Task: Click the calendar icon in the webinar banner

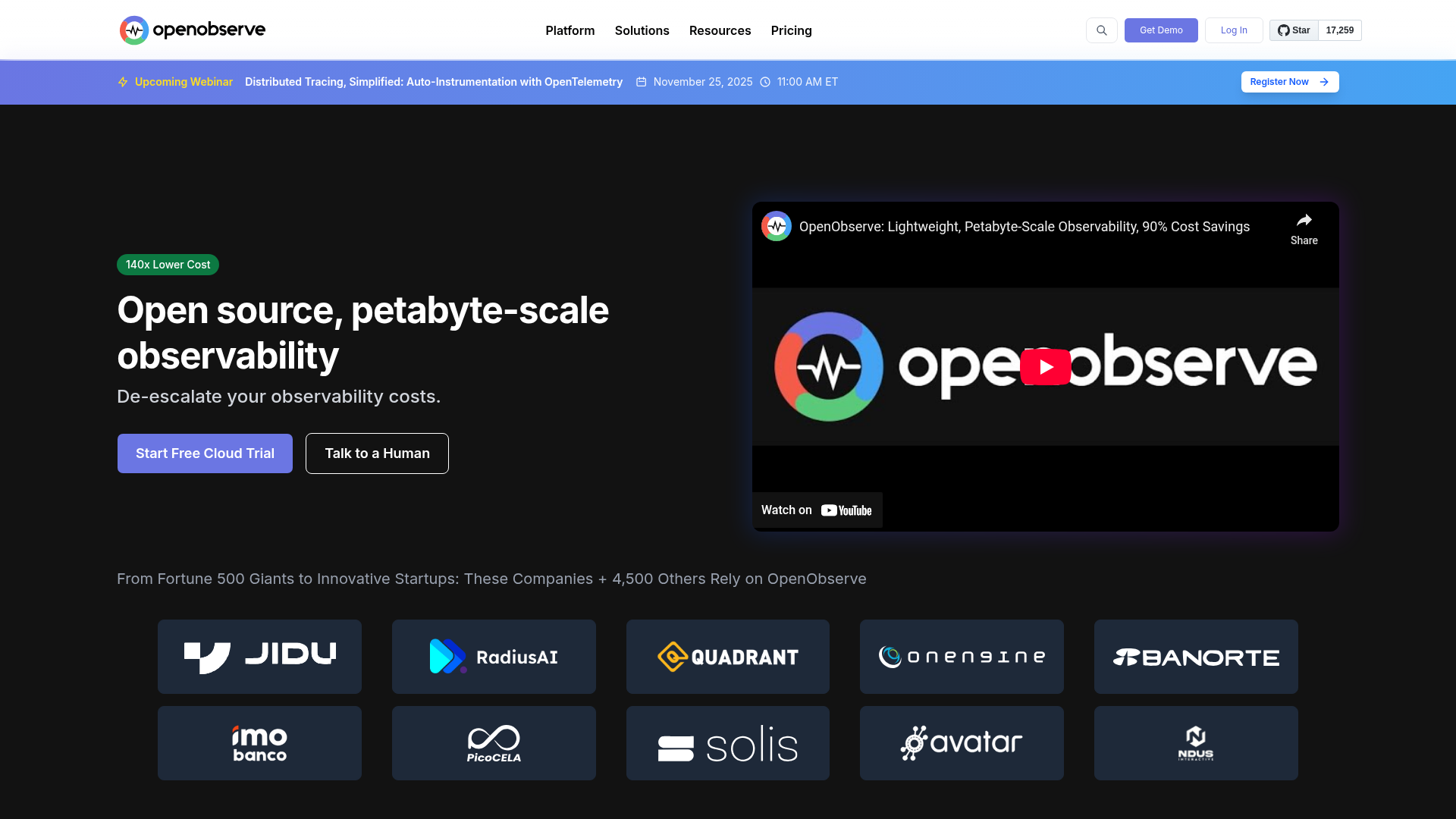Action: 641,82
